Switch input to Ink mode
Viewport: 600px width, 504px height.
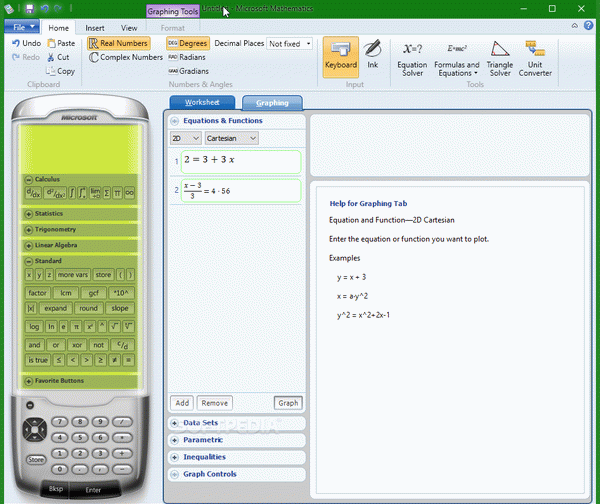(x=372, y=54)
